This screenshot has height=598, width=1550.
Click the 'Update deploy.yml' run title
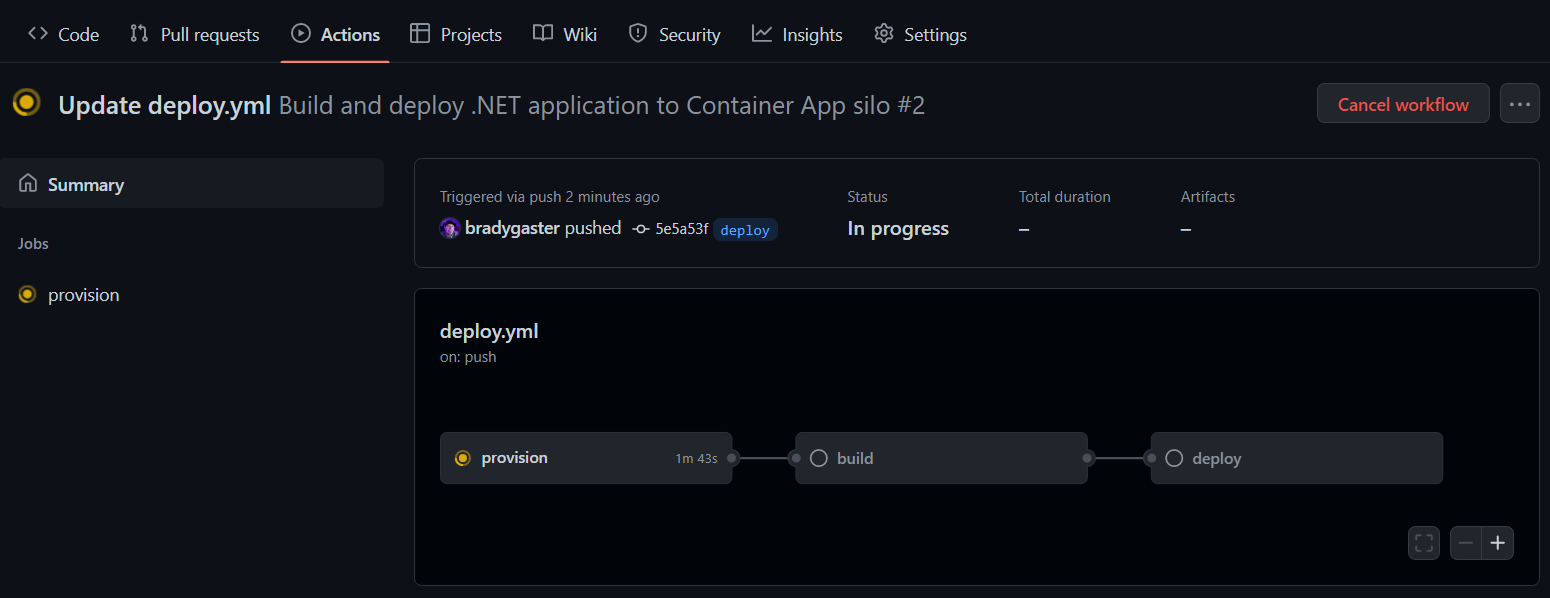(x=165, y=105)
